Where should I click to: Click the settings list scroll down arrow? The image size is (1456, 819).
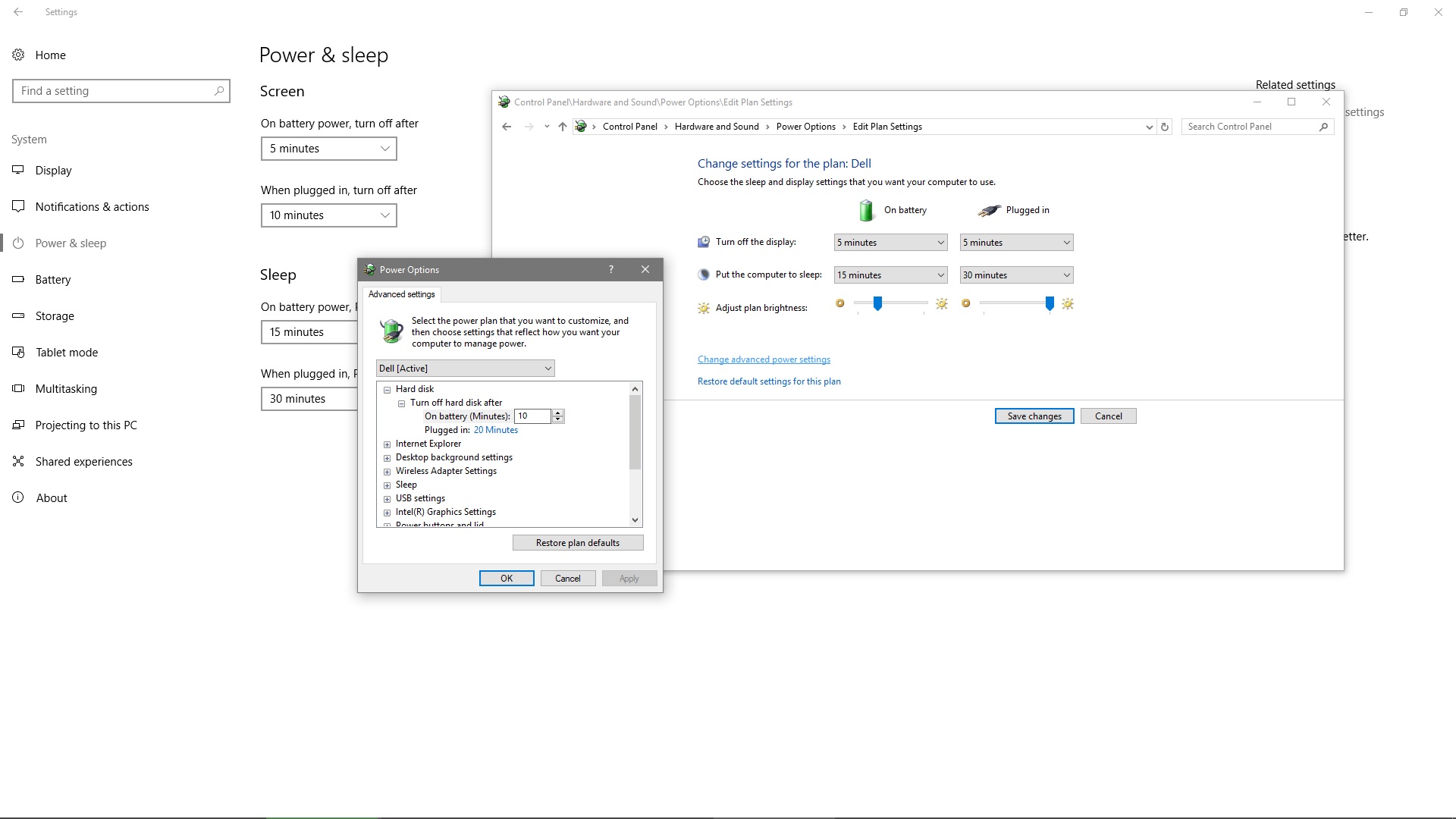click(x=635, y=520)
